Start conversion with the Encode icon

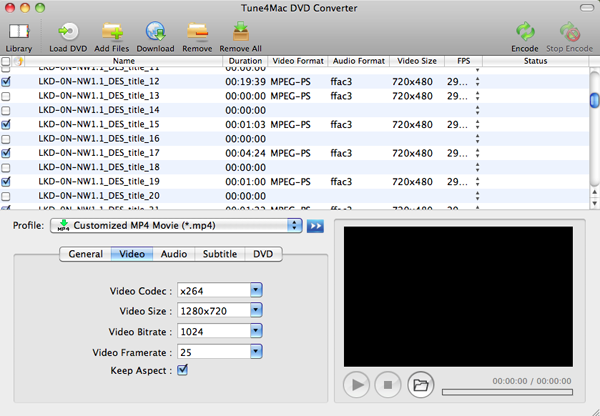(x=525, y=31)
